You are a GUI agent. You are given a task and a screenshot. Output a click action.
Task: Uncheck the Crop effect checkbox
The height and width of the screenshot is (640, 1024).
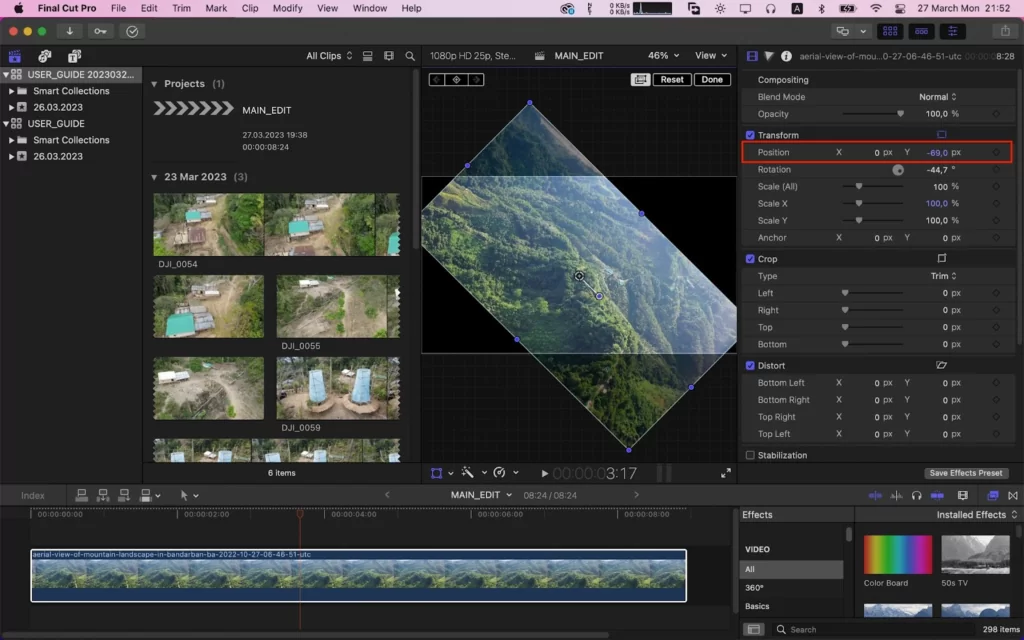750,259
